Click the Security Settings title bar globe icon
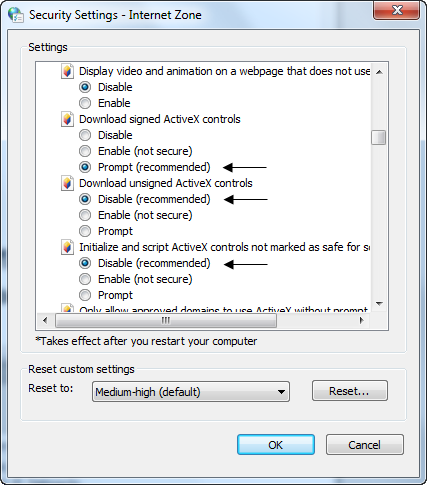 [16, 15]
